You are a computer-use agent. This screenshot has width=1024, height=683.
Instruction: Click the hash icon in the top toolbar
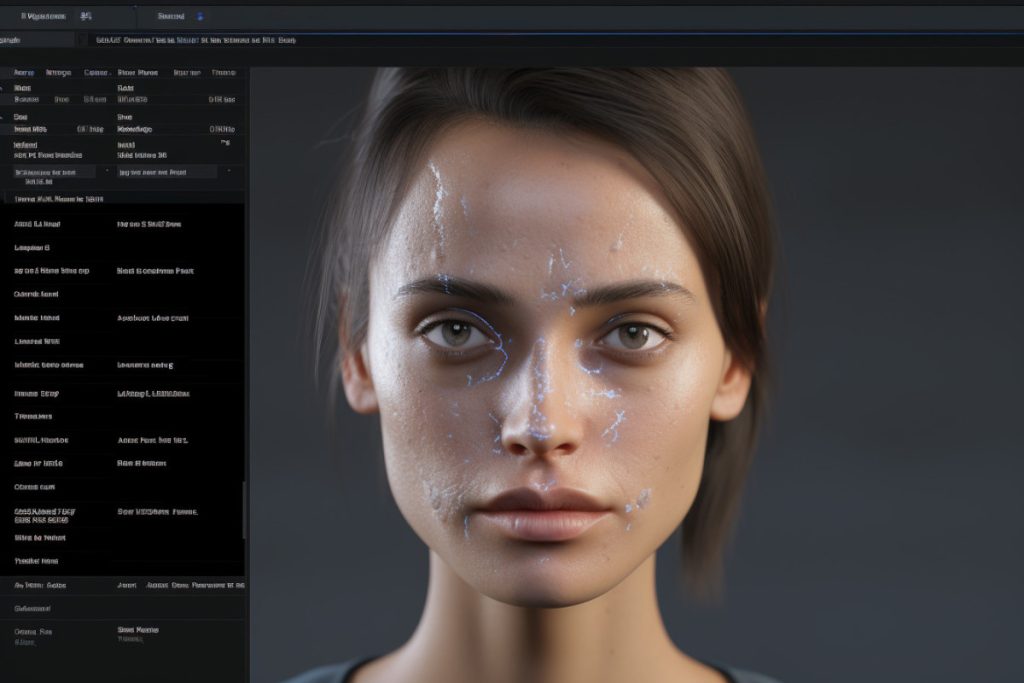tap(85, 17)
